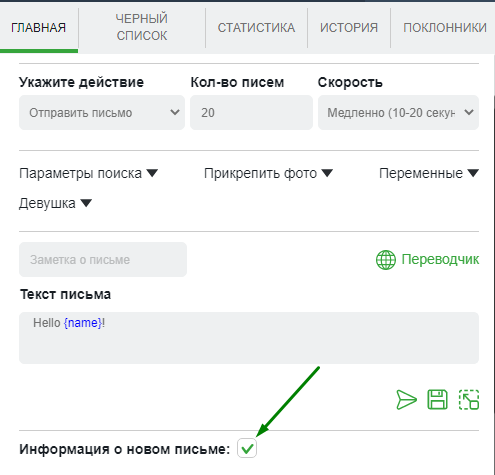Image resolution: width=495 pixels, height=475 pixels.
Task: Click the letter text area with 'Hello {name}!'
Action: point(249,338)
